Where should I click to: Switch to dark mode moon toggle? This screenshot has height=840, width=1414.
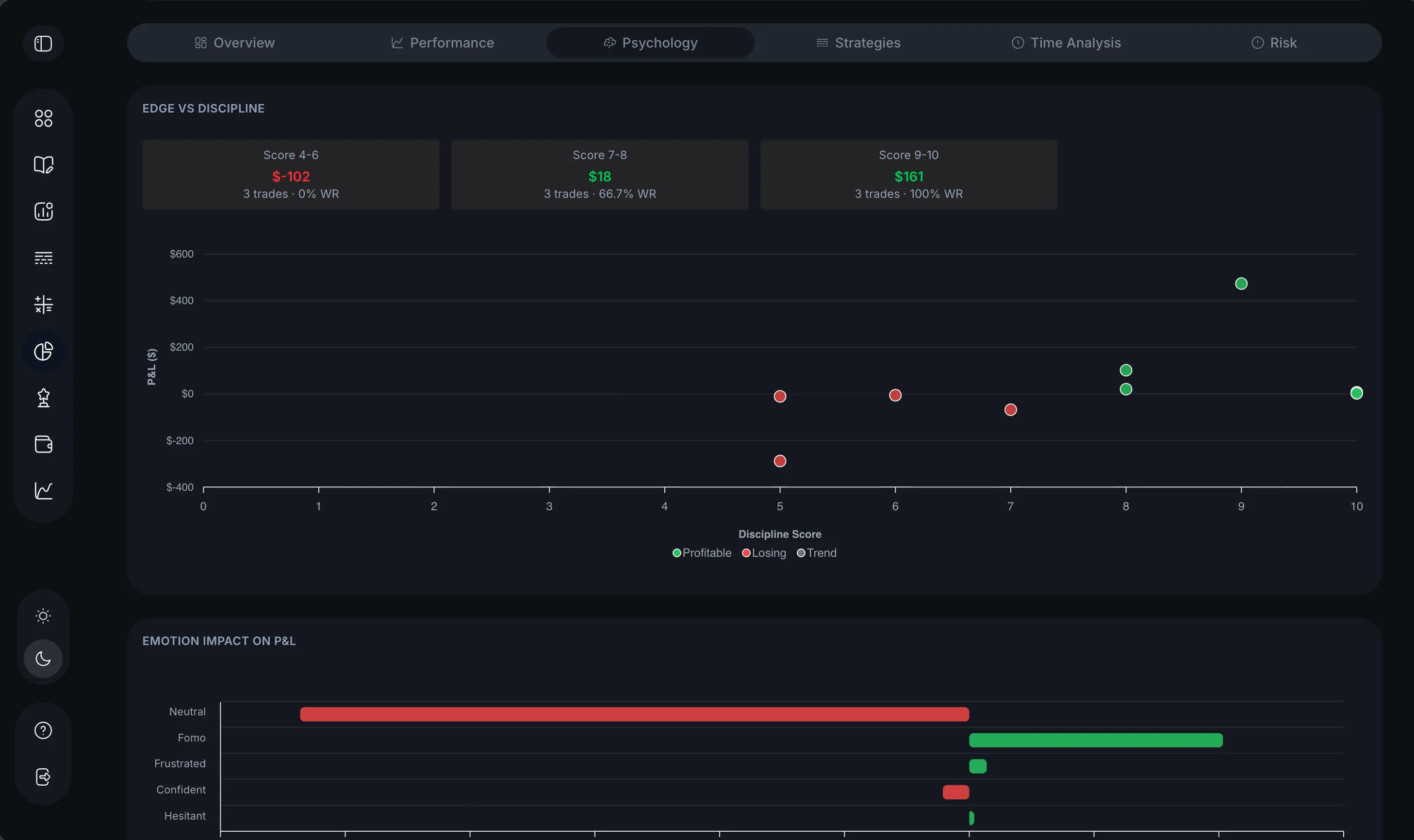(x=43, y=658)
